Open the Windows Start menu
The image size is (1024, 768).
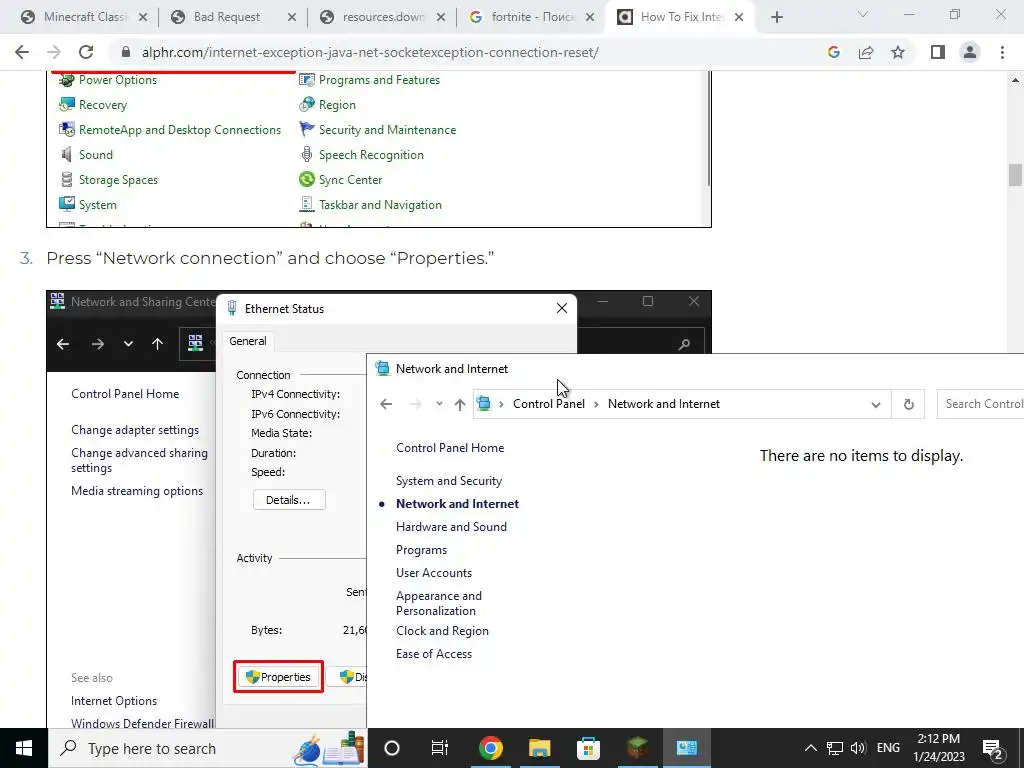(x=24, y=748)
